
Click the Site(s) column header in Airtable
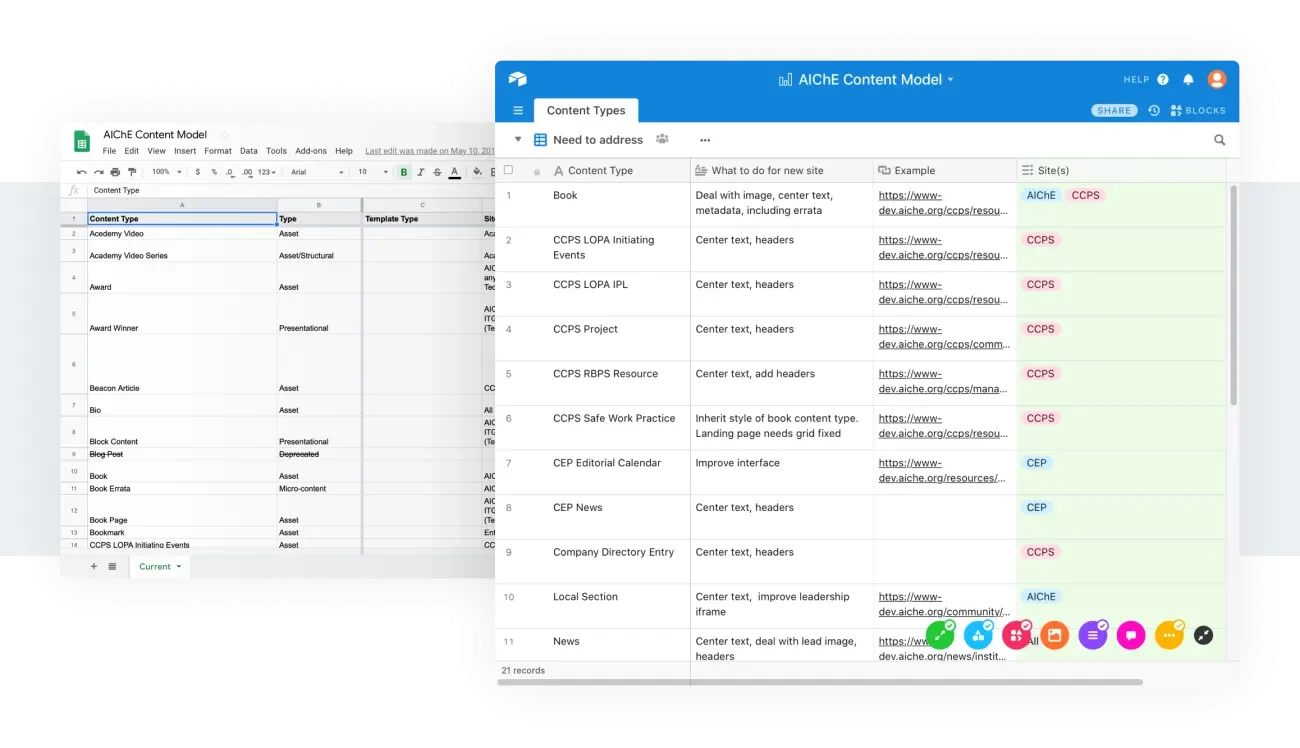(1122, 170)
